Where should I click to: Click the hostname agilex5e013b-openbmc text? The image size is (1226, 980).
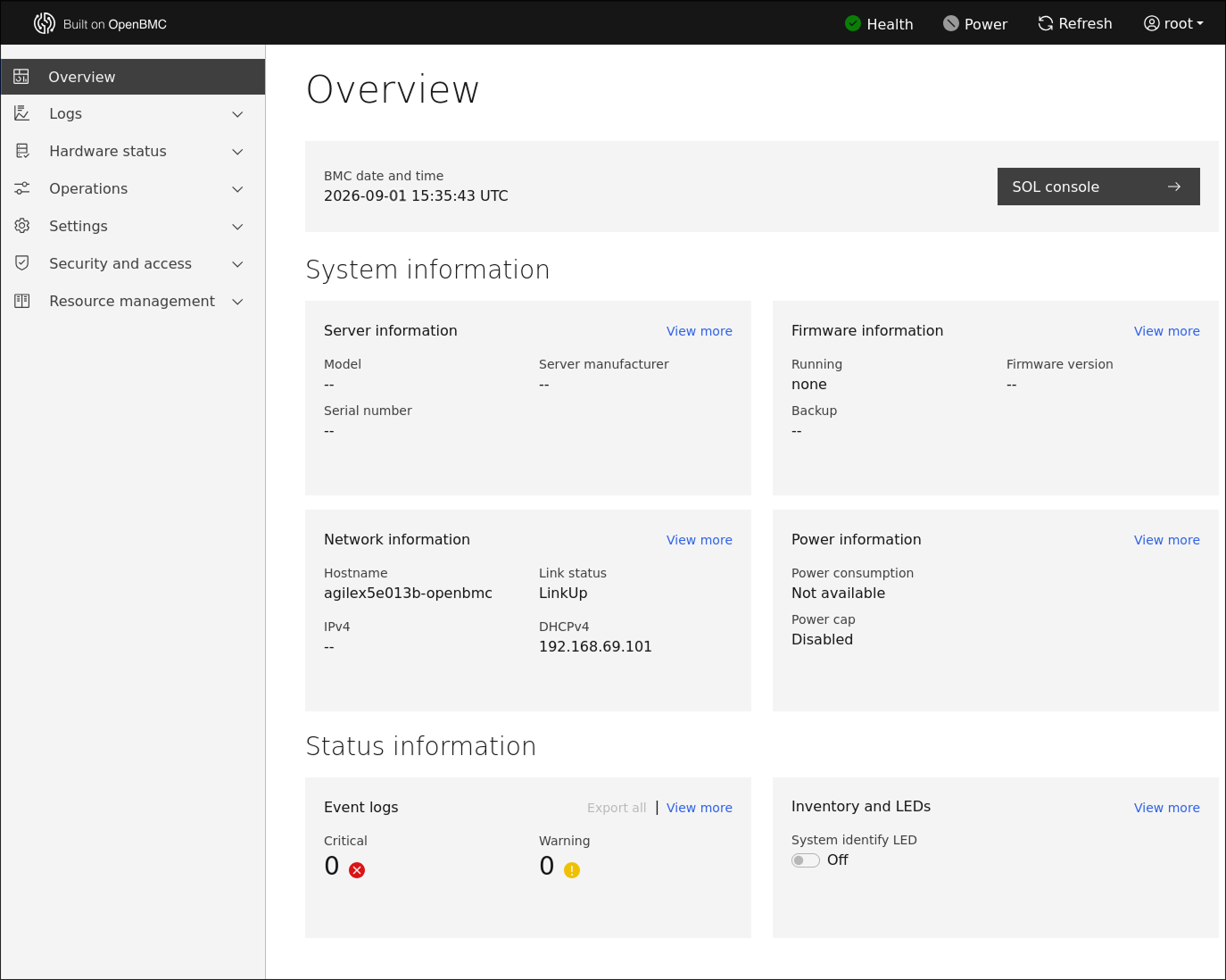tap(408, 594)
